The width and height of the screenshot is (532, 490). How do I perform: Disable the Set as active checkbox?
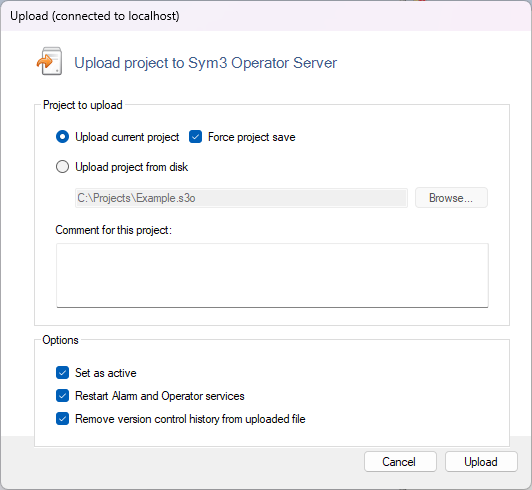point(62,373)
